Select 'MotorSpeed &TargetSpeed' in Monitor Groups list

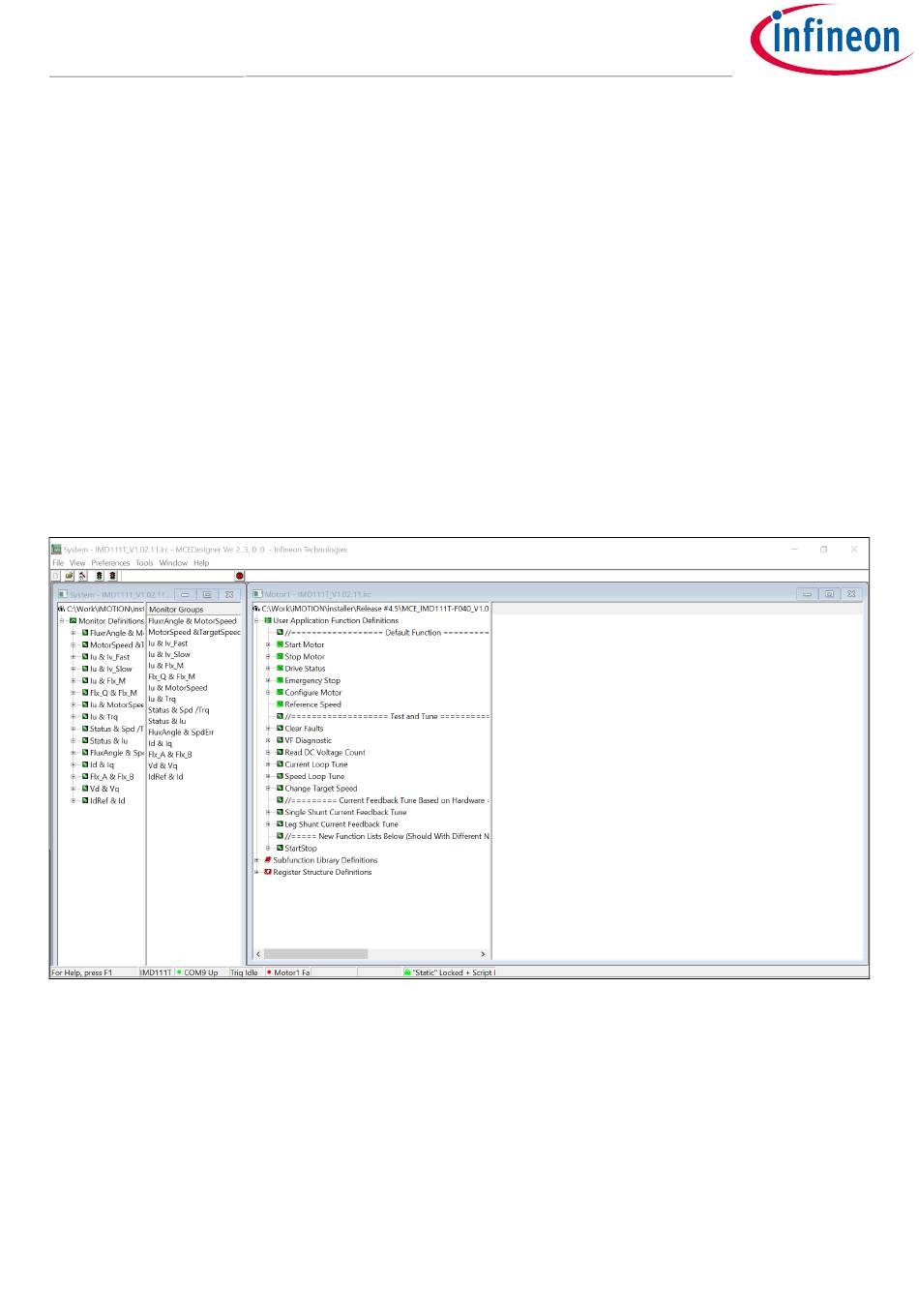(194, 632)
